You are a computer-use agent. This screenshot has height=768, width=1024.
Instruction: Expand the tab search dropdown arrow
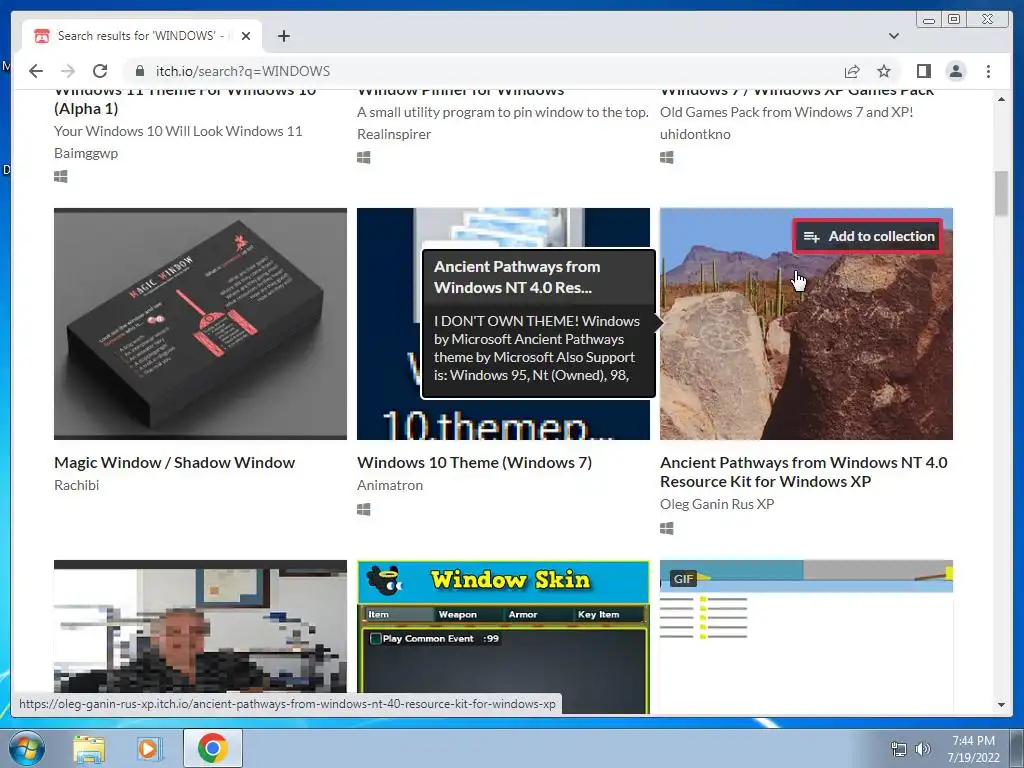point(894,36)
